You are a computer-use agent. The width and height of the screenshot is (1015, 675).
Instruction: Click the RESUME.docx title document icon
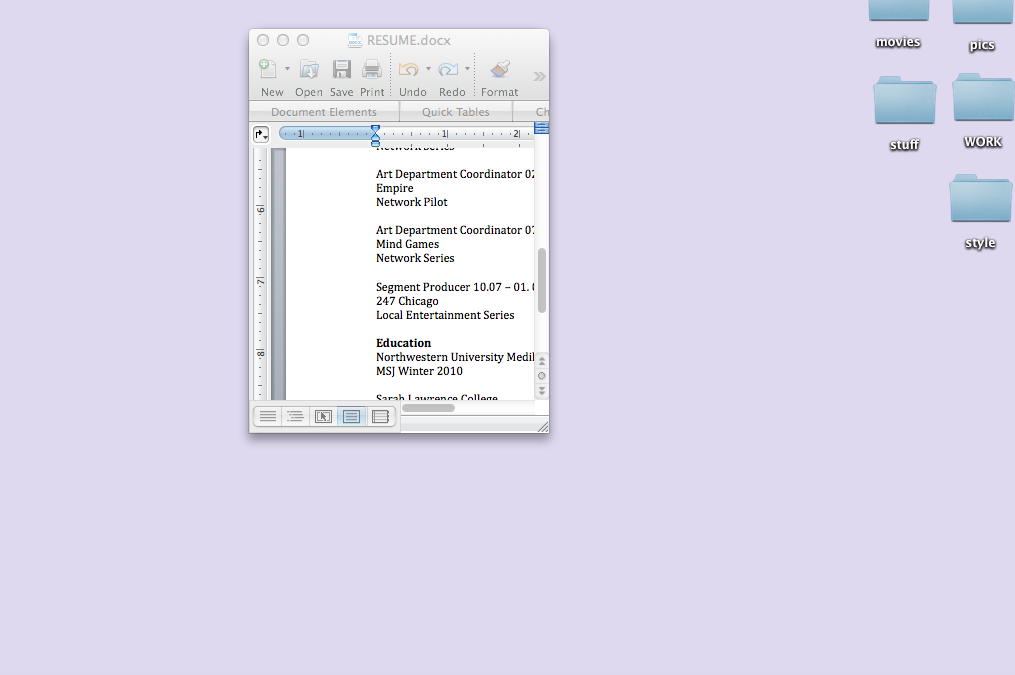[355, 40]
